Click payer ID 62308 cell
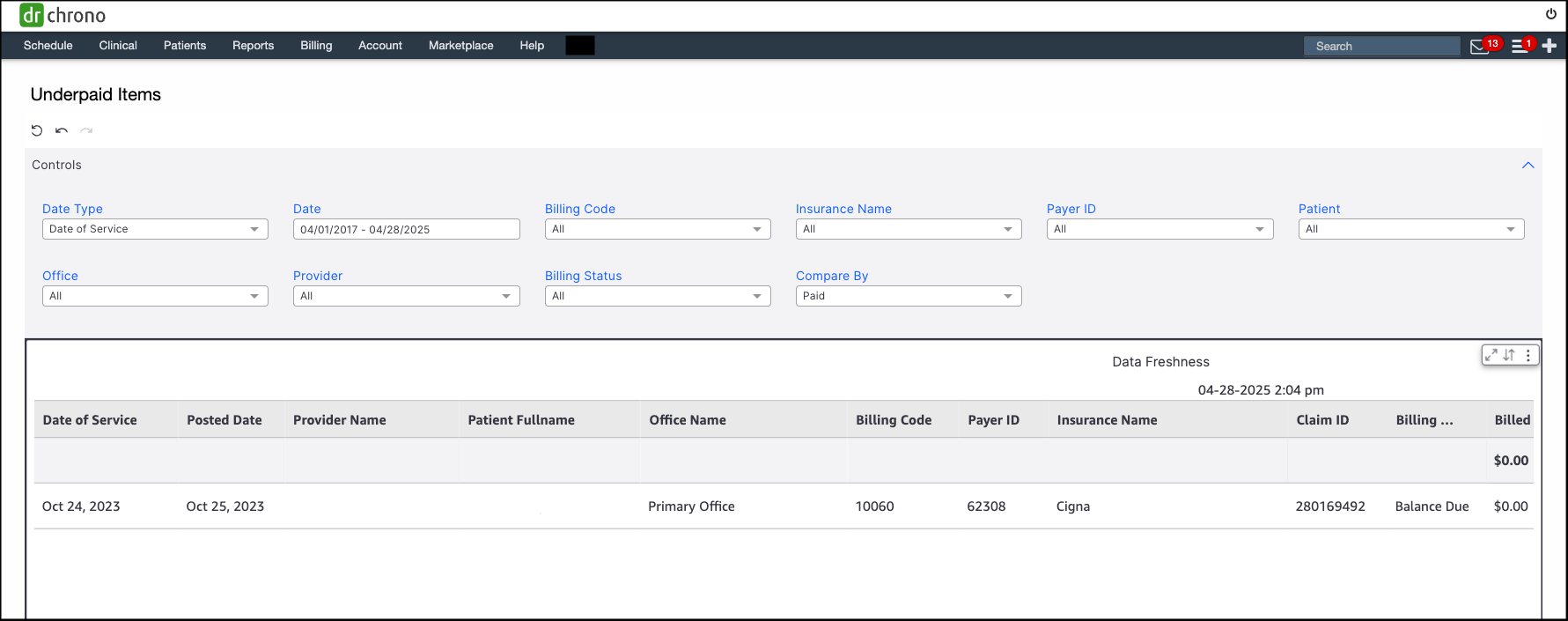This screenshot has width=1568, height=621. click(986, 506)
